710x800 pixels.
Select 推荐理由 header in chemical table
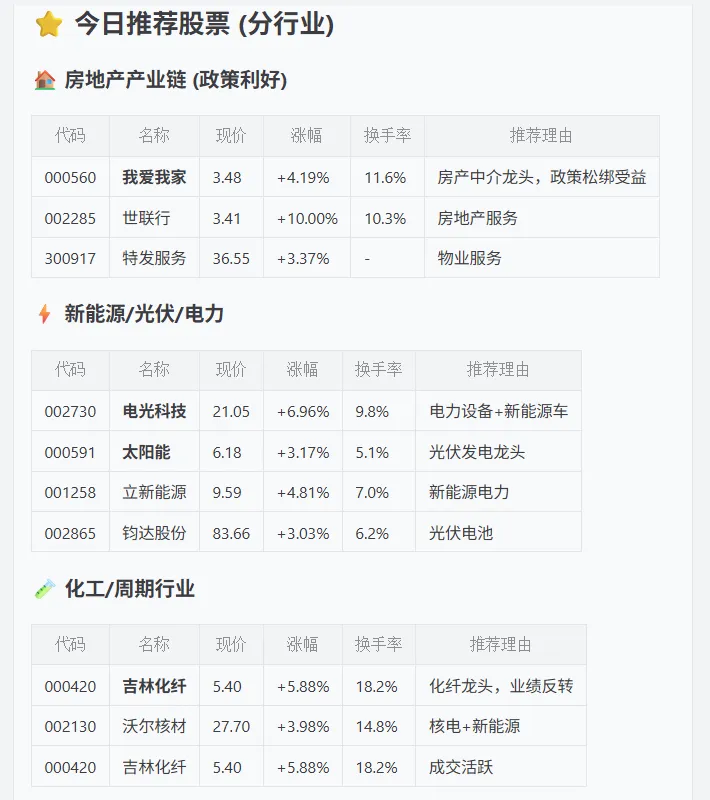500,644
